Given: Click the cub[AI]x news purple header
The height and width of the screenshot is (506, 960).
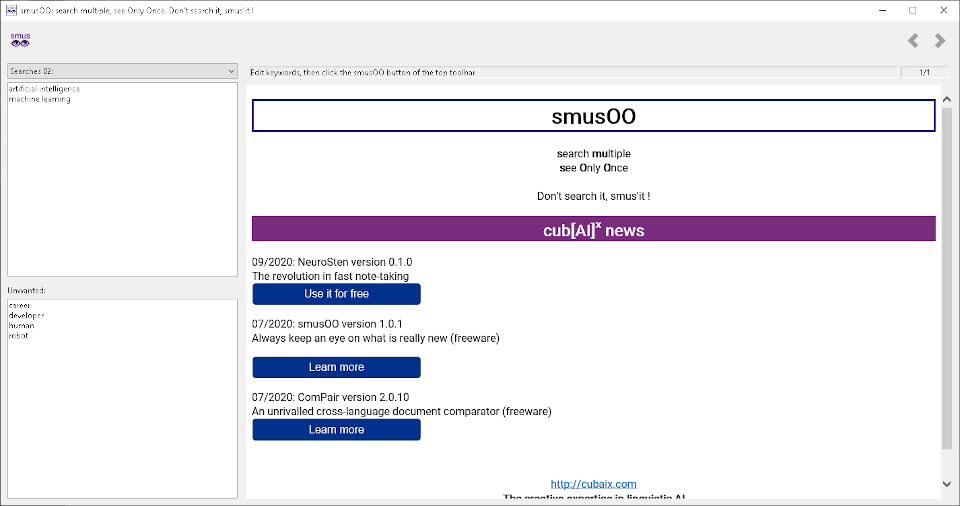Looking at the screenshot, I should point(593,229).
